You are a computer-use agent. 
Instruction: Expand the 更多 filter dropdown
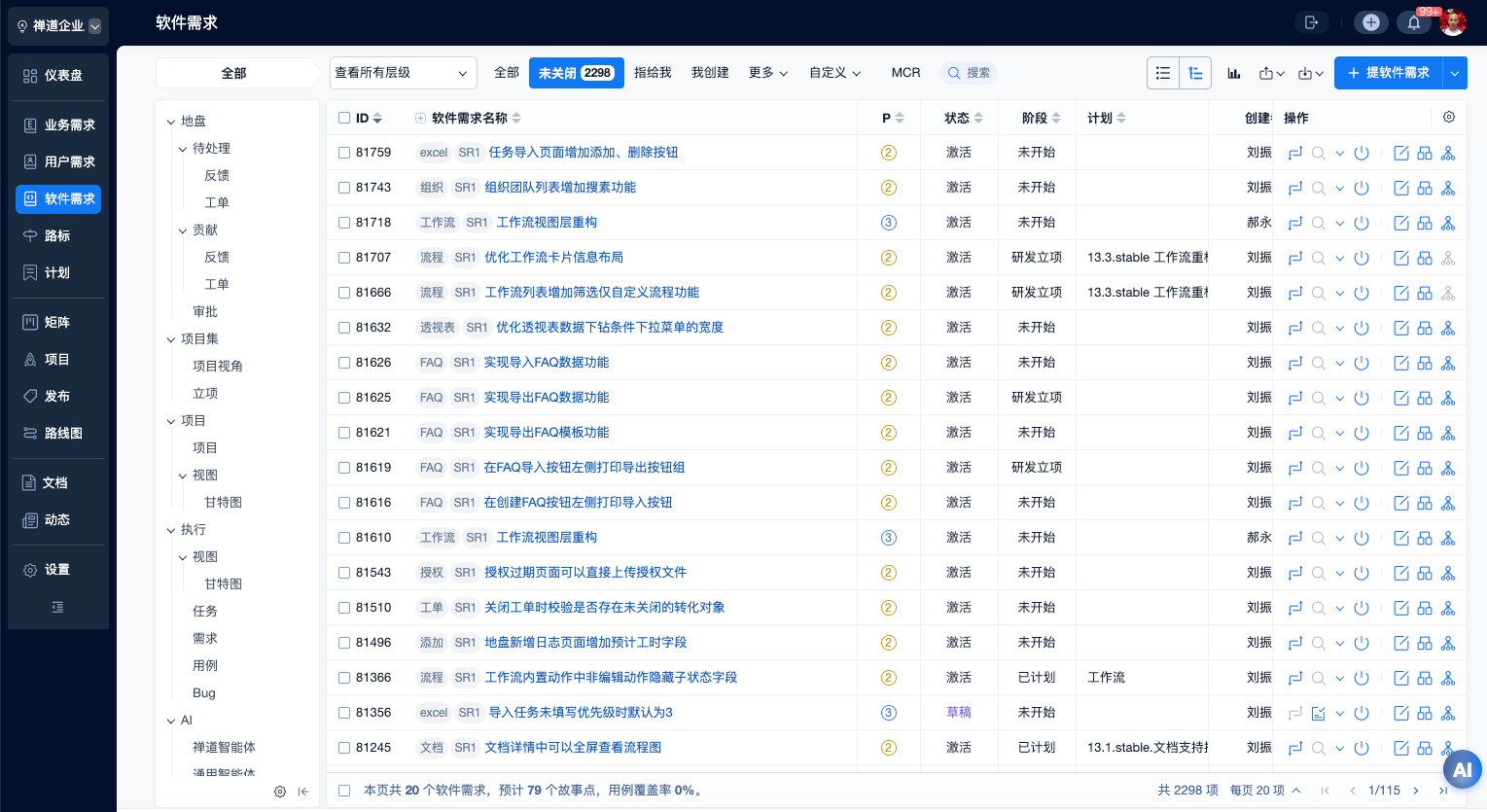[x=767, y=73]
